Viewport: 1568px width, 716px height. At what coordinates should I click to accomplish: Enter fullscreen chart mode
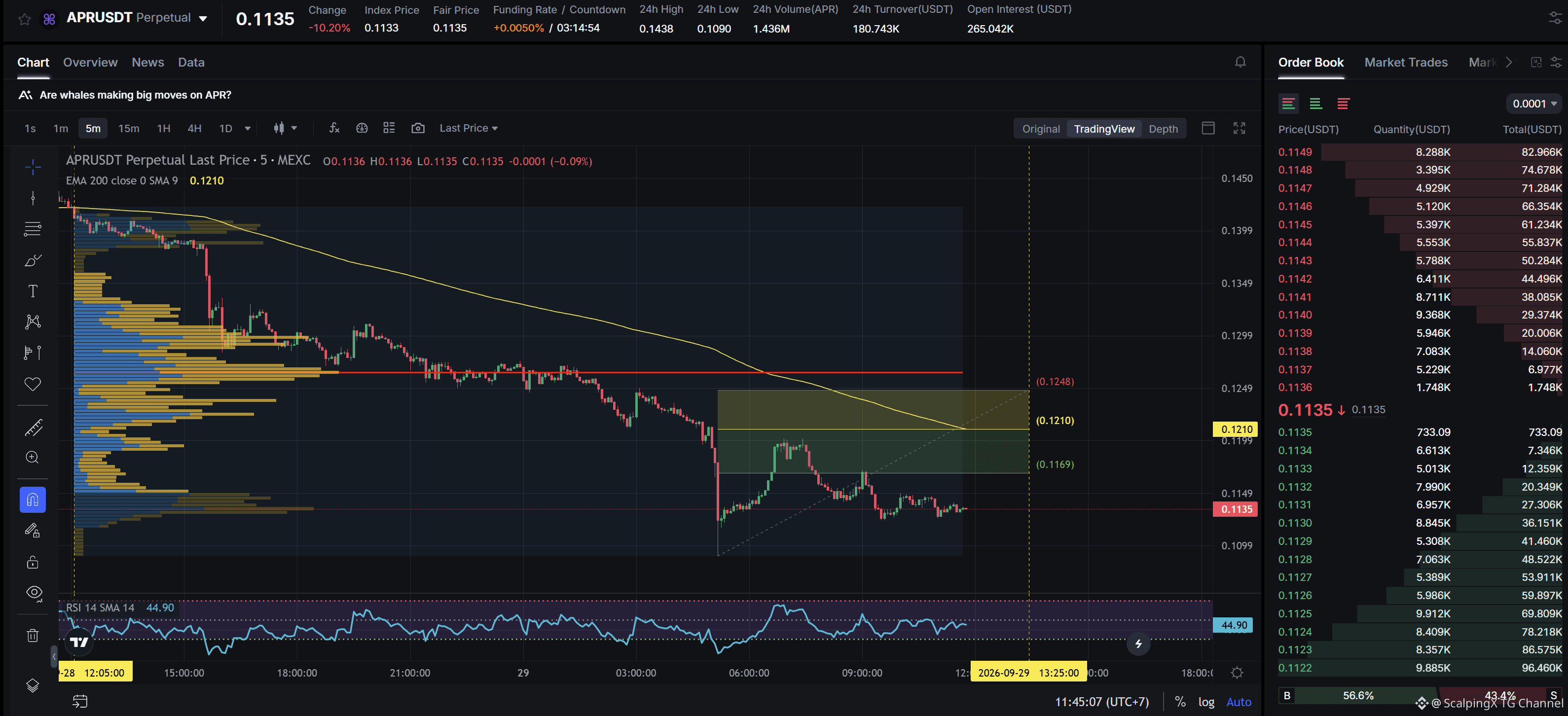1240,128
